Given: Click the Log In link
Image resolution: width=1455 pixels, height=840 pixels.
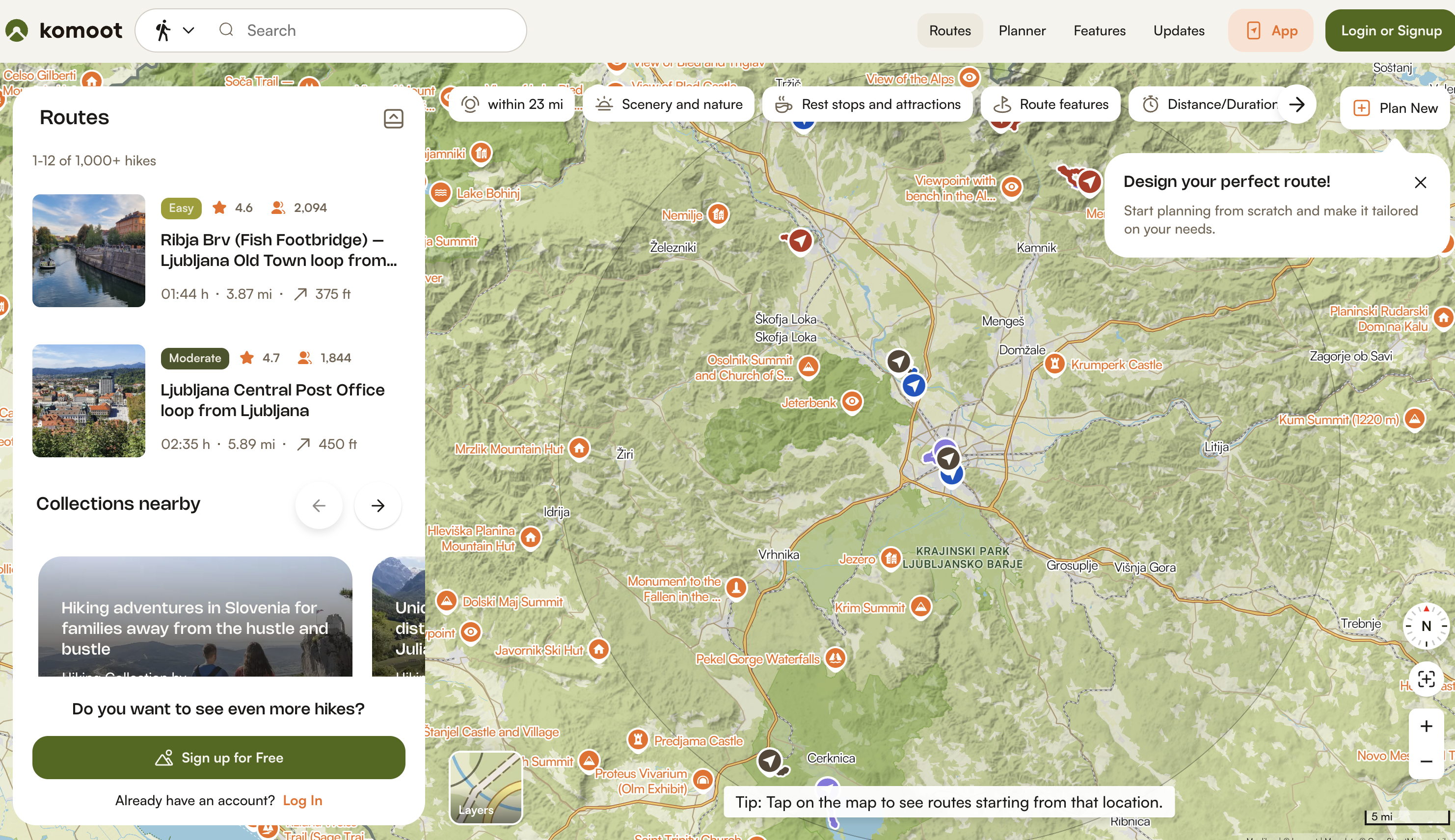Looking at the screenshot, I should (302, 800).
